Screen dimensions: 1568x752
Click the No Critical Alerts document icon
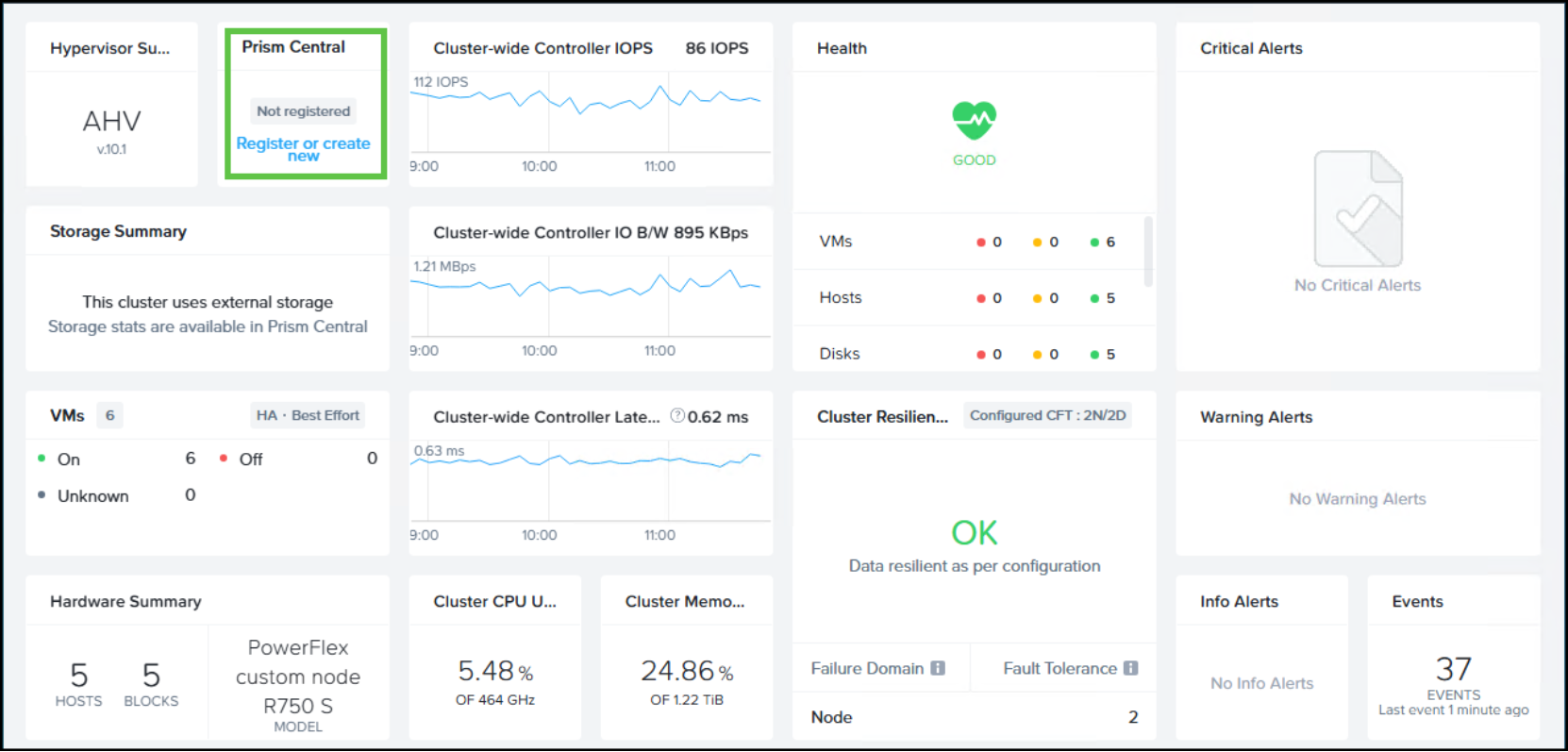pos(1358,209)
